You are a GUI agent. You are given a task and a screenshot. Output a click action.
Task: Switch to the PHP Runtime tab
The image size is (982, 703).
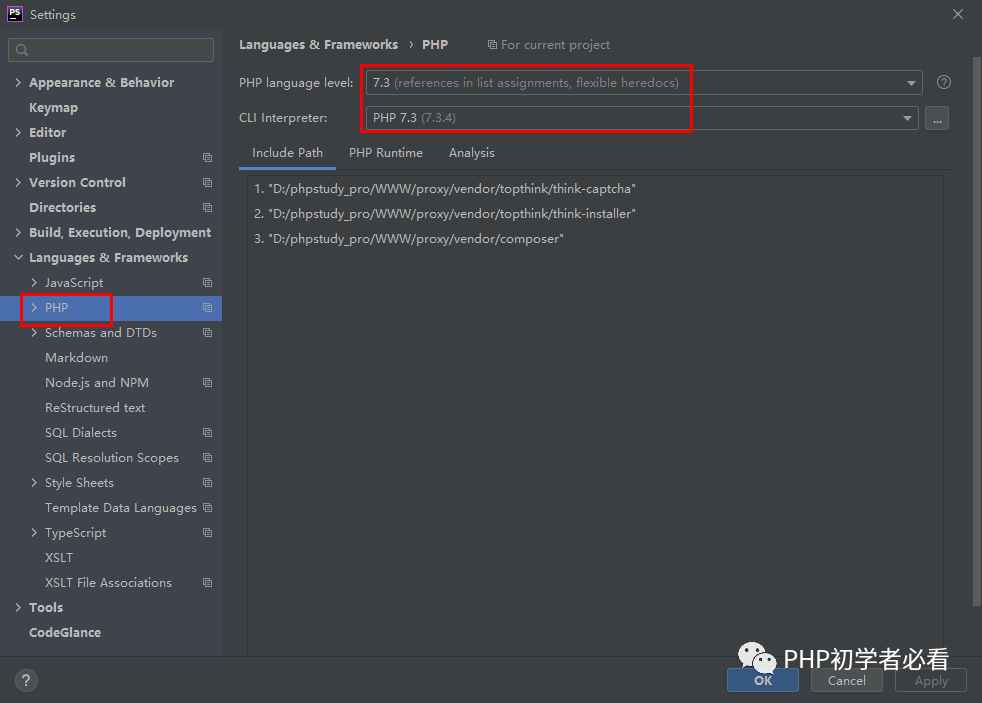pyautogui.click(x=386, y=153)
